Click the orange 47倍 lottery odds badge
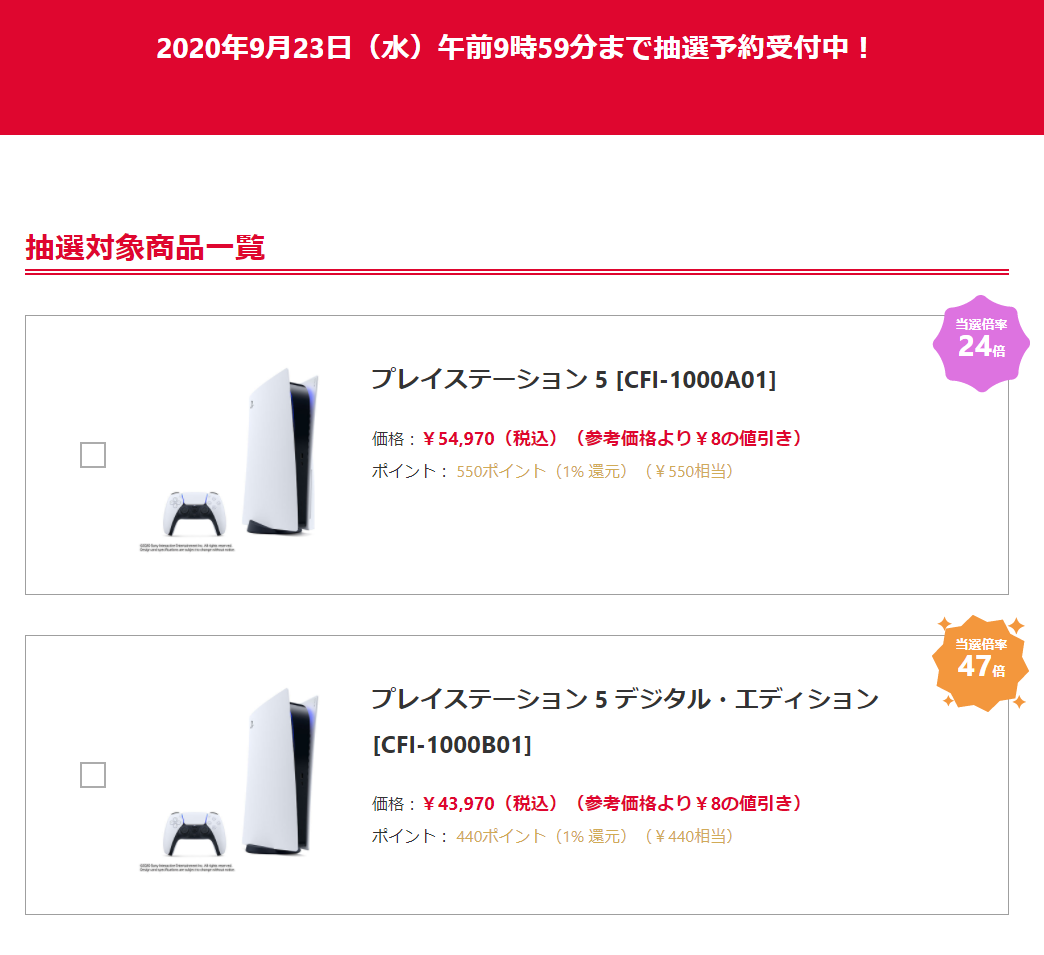This screenshot has height=955, width=1044. click(981, 663)
